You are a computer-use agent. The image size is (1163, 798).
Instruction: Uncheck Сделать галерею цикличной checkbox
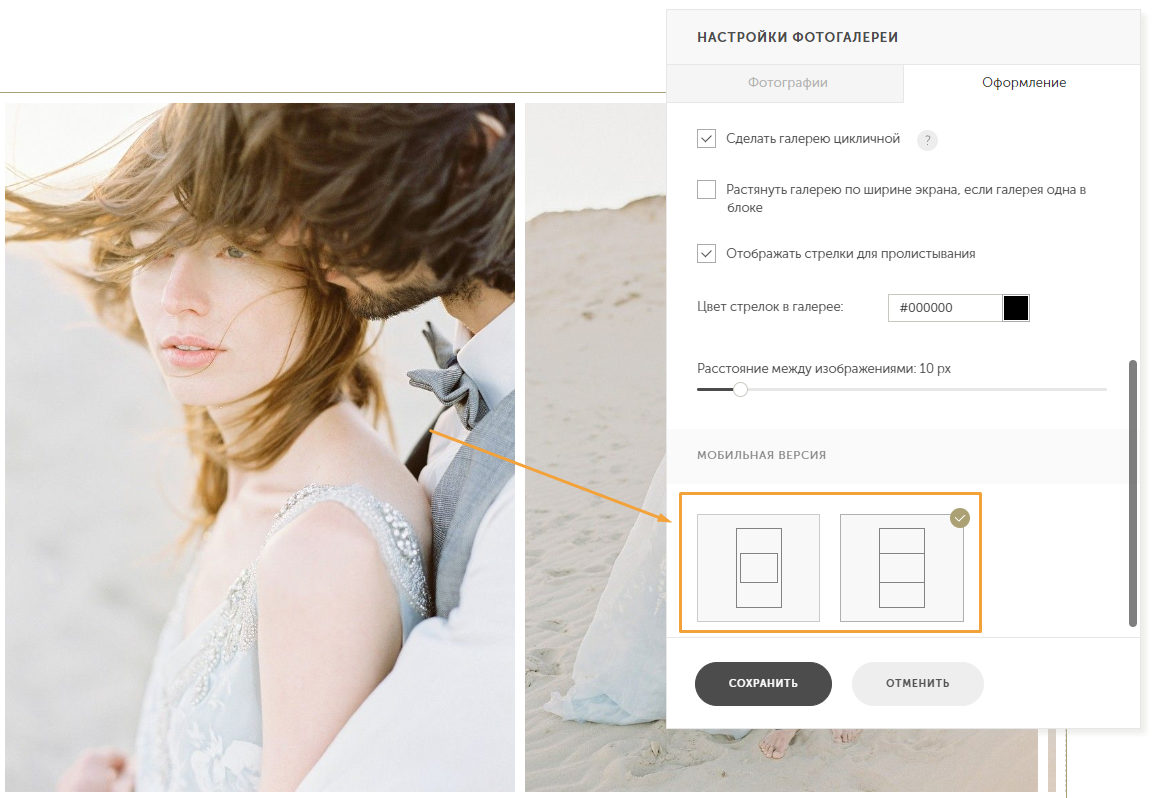[x=706, y=139]
